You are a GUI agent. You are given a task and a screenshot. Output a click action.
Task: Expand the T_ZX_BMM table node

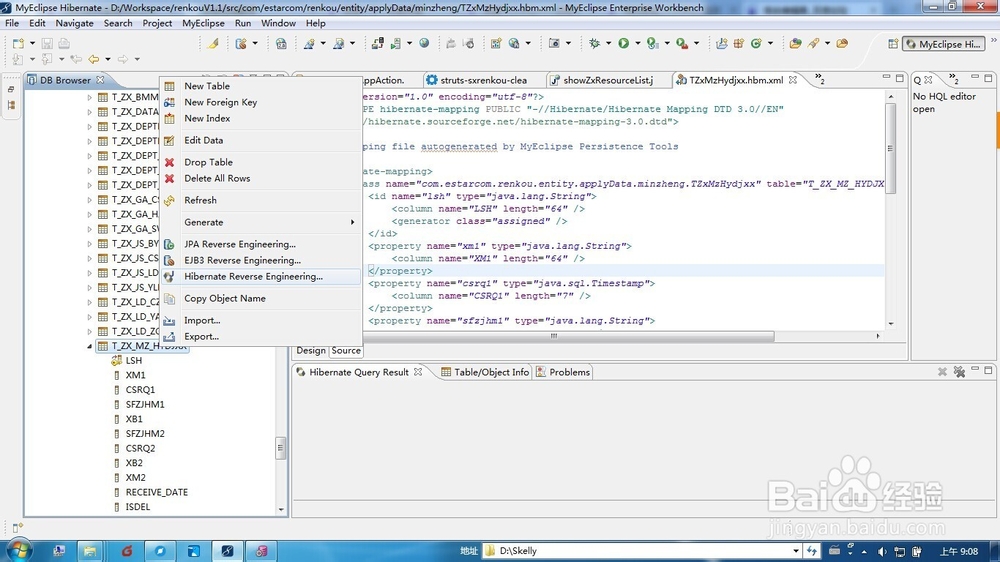pyautogui.click(x=89, y=97)
